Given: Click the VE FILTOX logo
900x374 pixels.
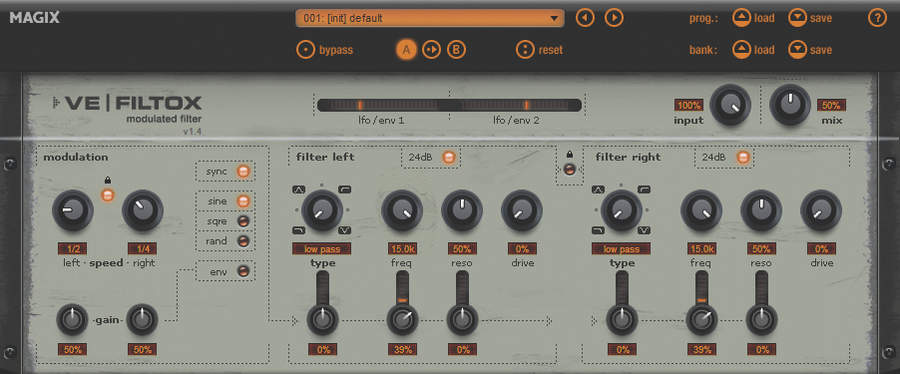Looking at the screenshot, I should pos(126,103).
